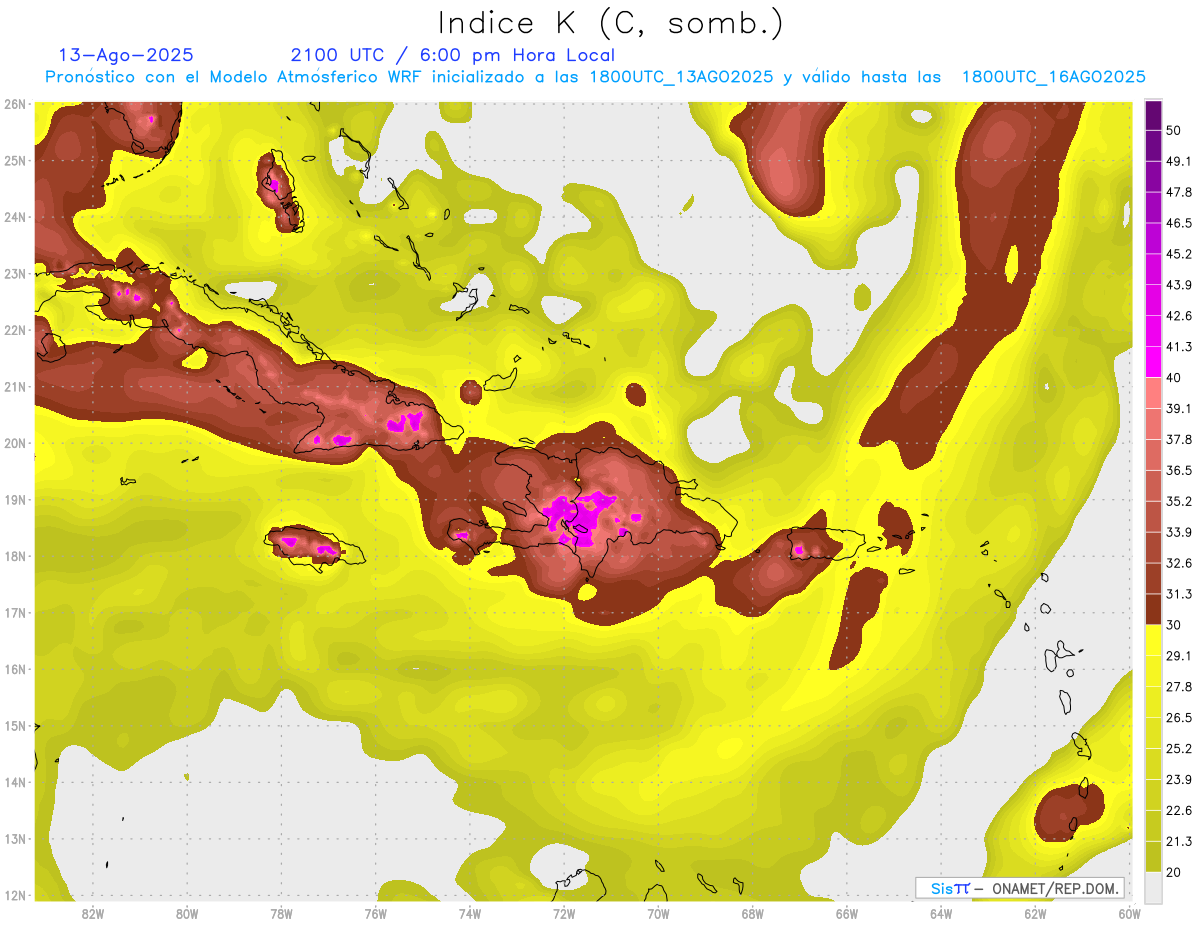Viewport: 1200px width, 927px height.
Task: Click the longitude label "82W"
Action: point(93,914)
